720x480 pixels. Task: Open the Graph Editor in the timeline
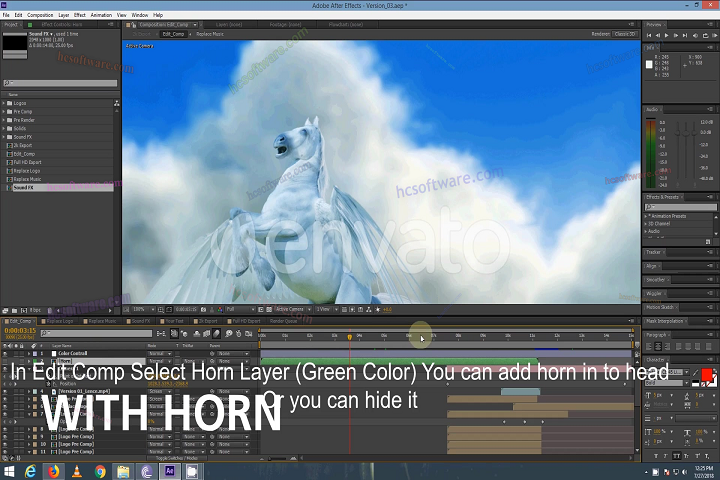point(248,334)
